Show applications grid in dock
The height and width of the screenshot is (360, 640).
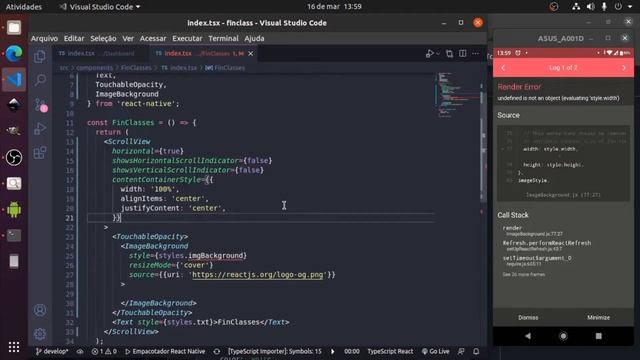(14, 347)
